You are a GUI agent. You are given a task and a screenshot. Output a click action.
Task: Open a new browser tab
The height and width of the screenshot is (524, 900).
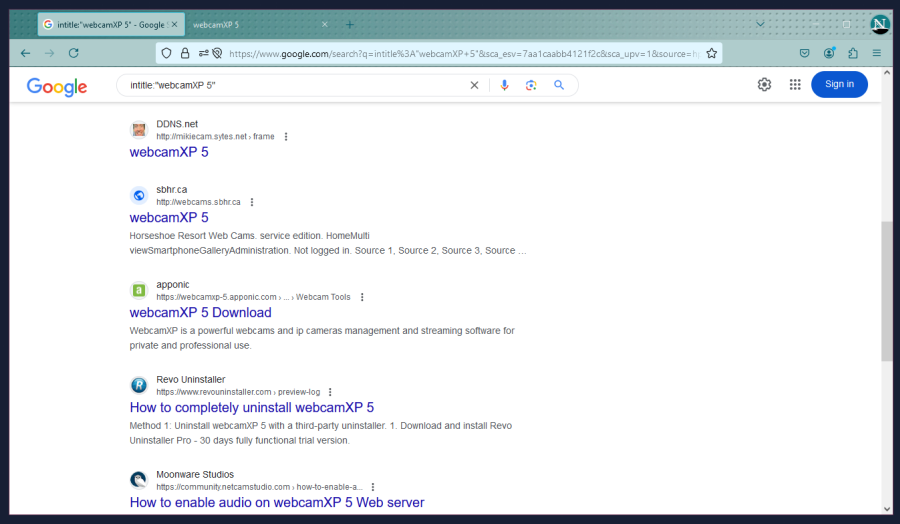click(349, 24)
